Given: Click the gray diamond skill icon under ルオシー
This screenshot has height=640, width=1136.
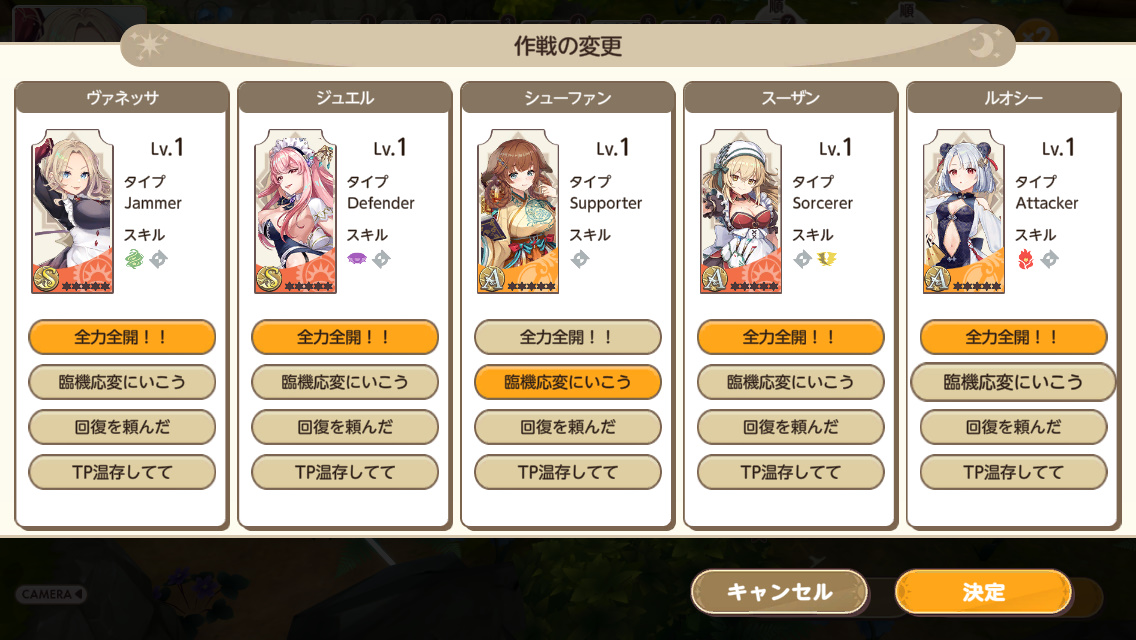Looking at the screenshot, I should pos(1049,259).
